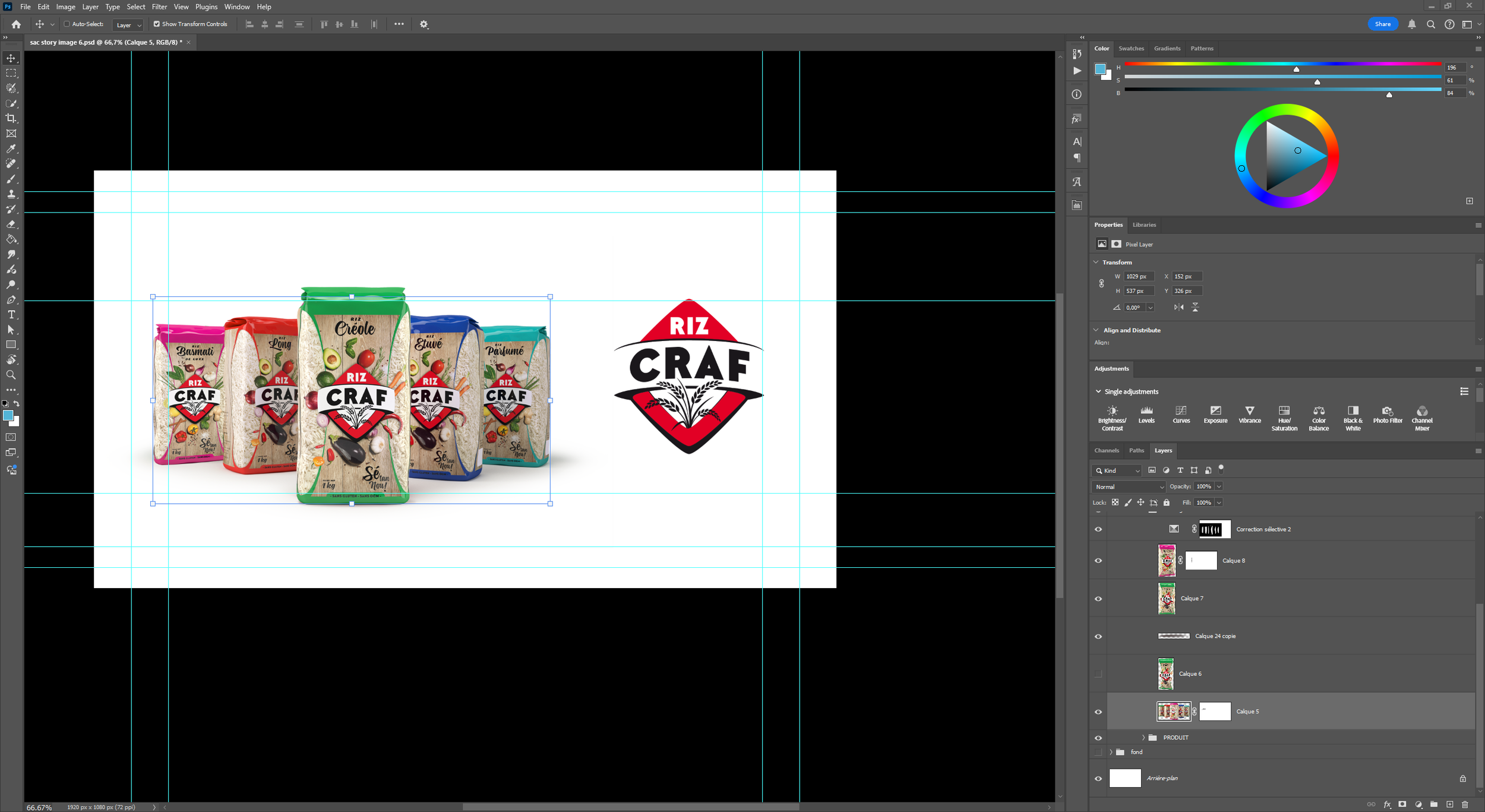Select the Pen tool
Image resolution: width=1485 pixels, height=812 pixels.
pos(11,300)
